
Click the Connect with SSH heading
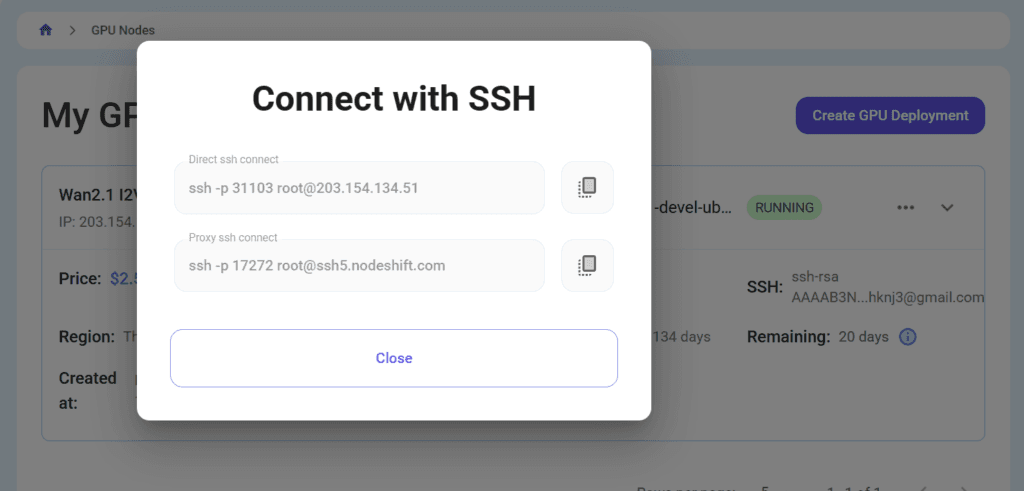tap(394, 99)
